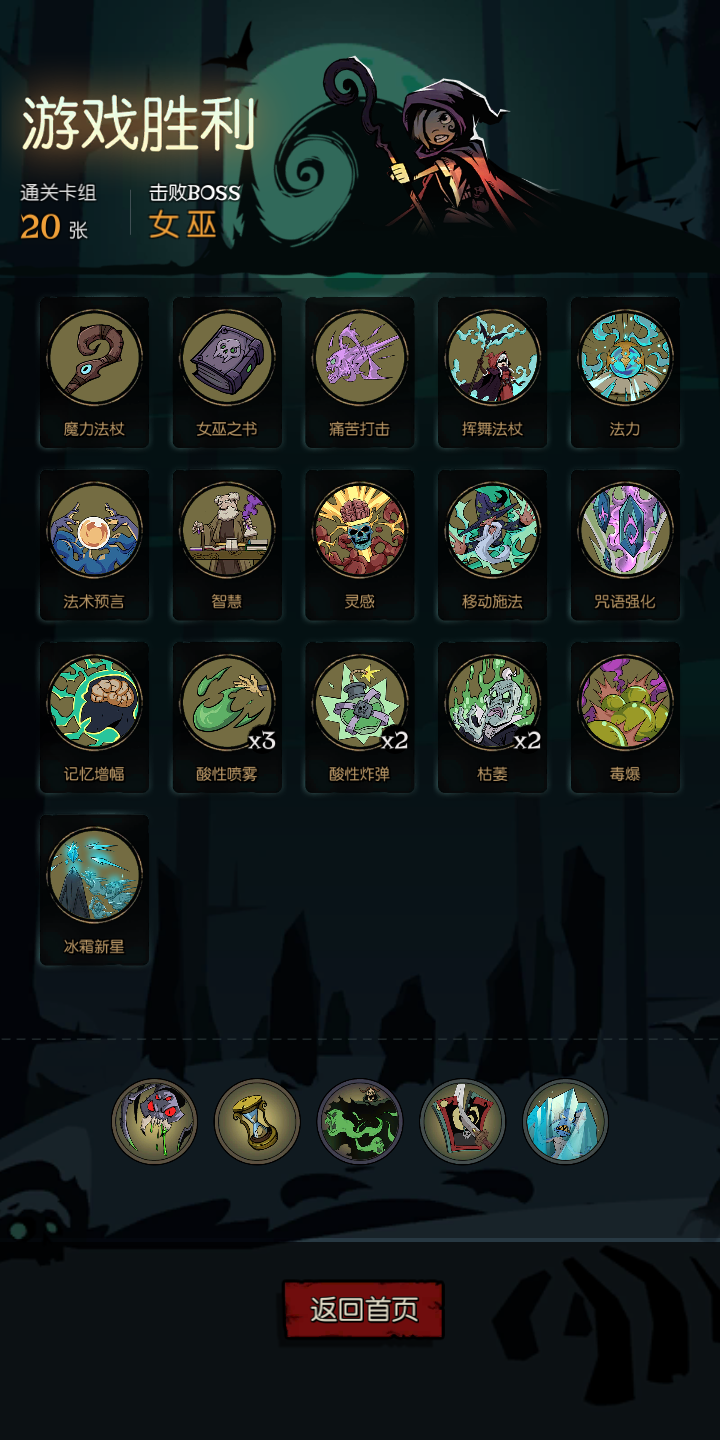This screenshot has height=1440, width=720.
Task: Open the 女巫之书 spellbook card
Action: (227, 373)
